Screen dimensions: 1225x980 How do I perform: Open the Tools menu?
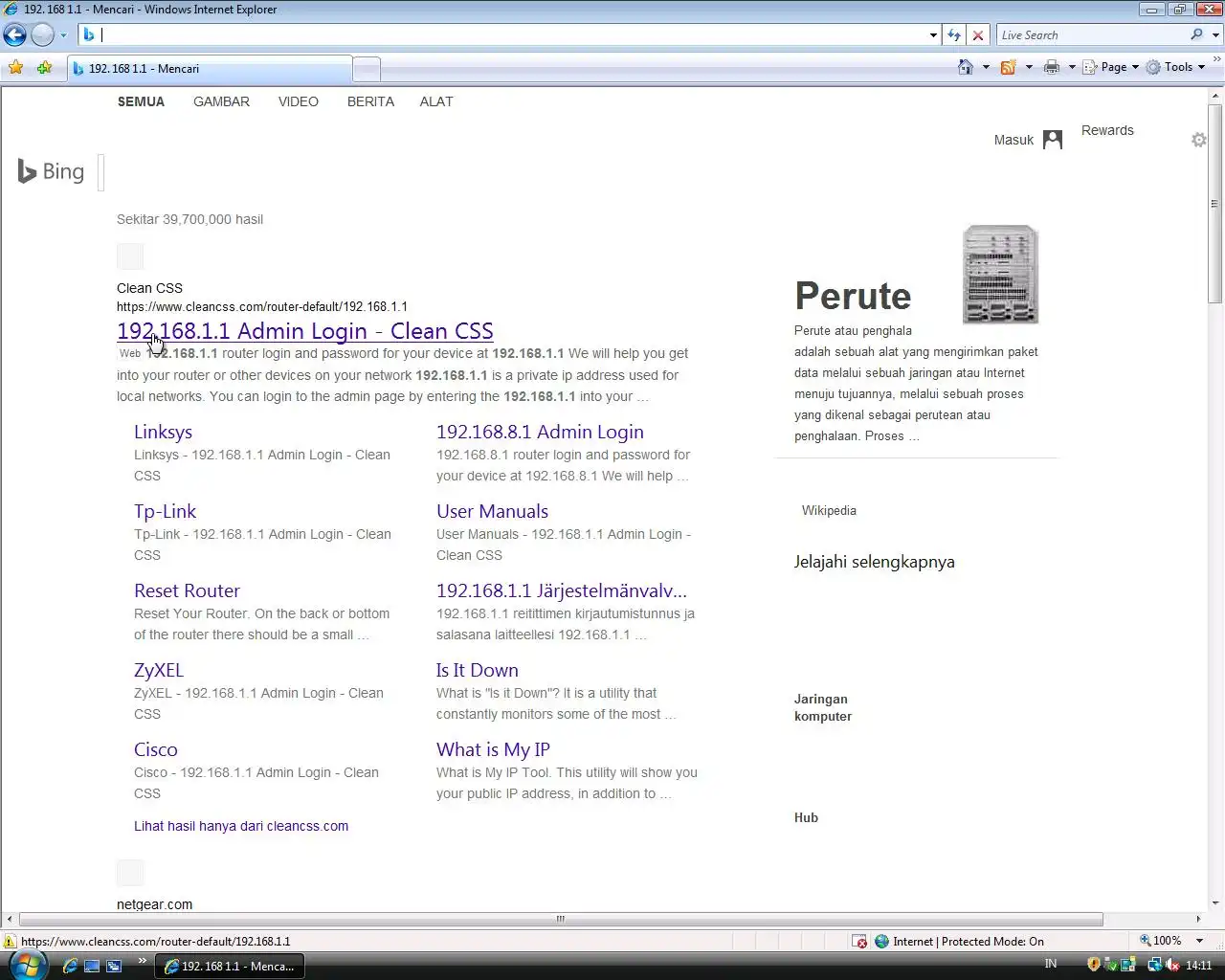coord(1176,67)
